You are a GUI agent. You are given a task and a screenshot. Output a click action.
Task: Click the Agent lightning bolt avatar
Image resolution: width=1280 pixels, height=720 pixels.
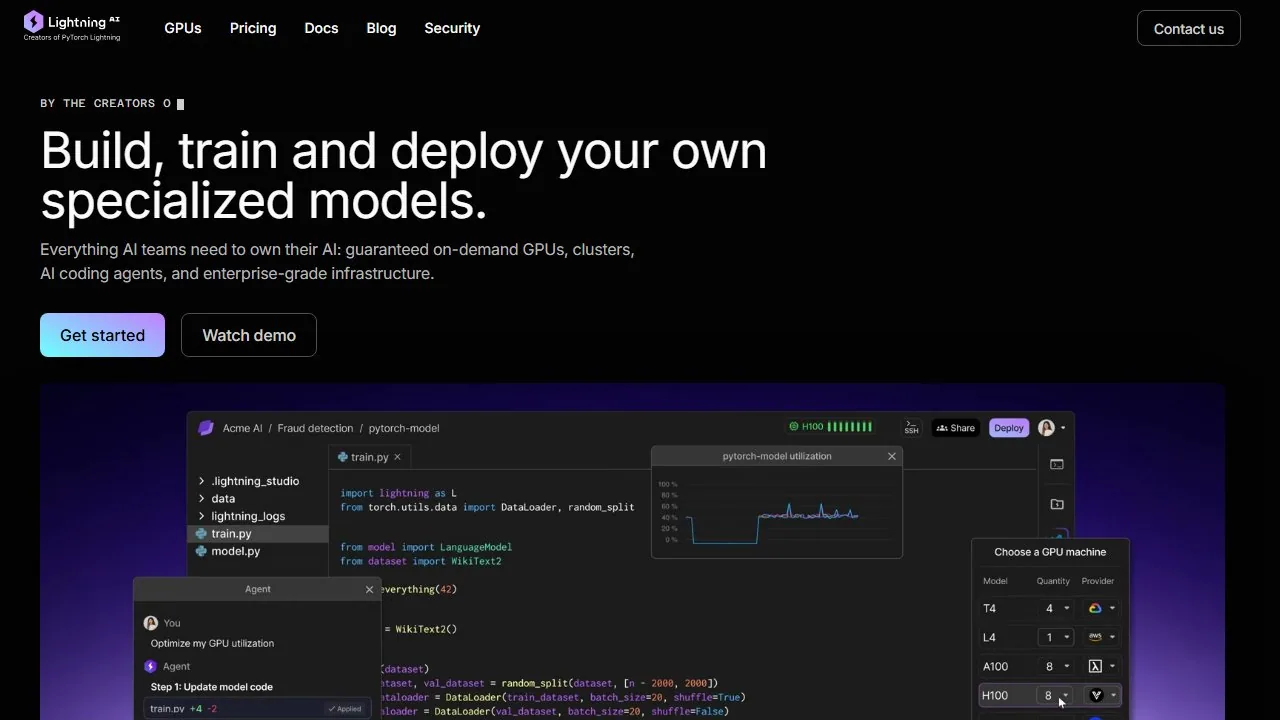(151, 666)
